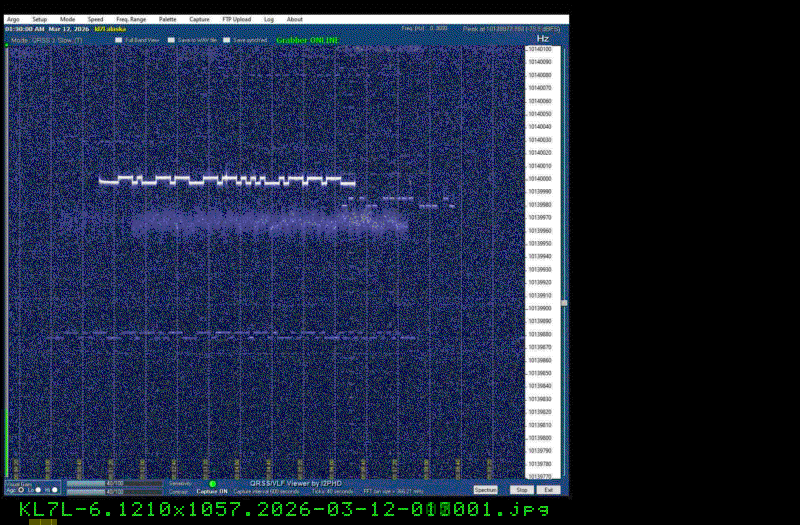Viewport: 800px width, 525px height.
Task: Enable the Full Band View checkbox
Action: point(118,40)
